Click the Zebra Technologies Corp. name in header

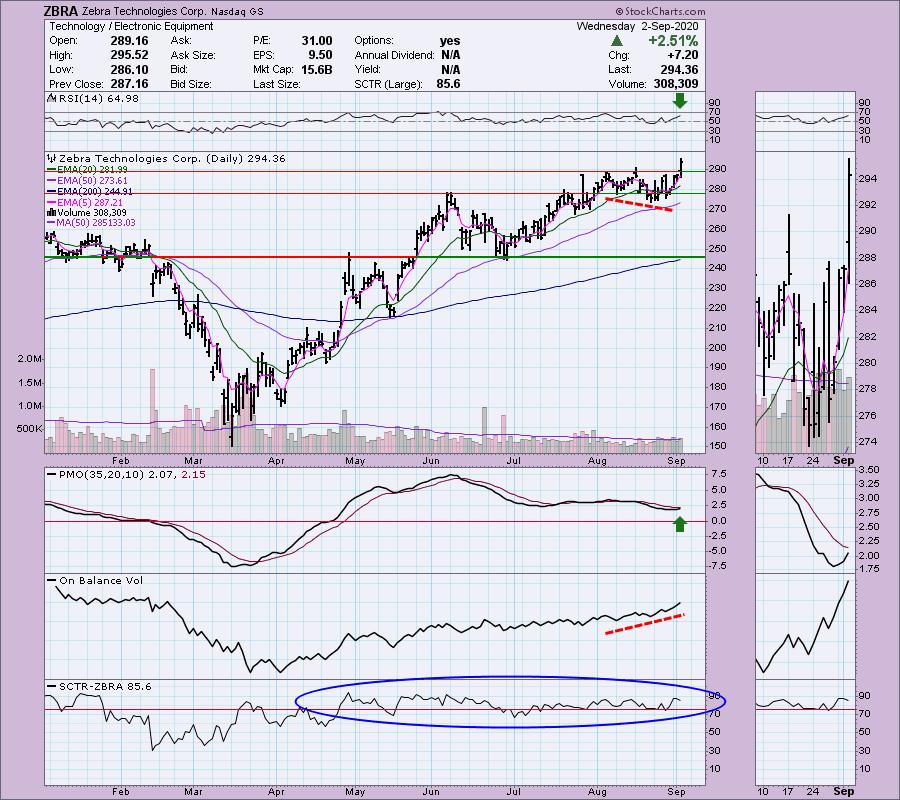[x=143, y=11]
